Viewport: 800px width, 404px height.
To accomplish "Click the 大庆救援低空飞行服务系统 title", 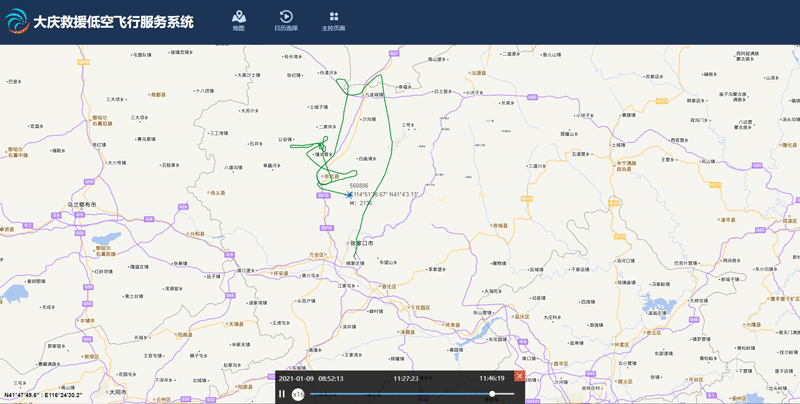I will pos(114,22).
